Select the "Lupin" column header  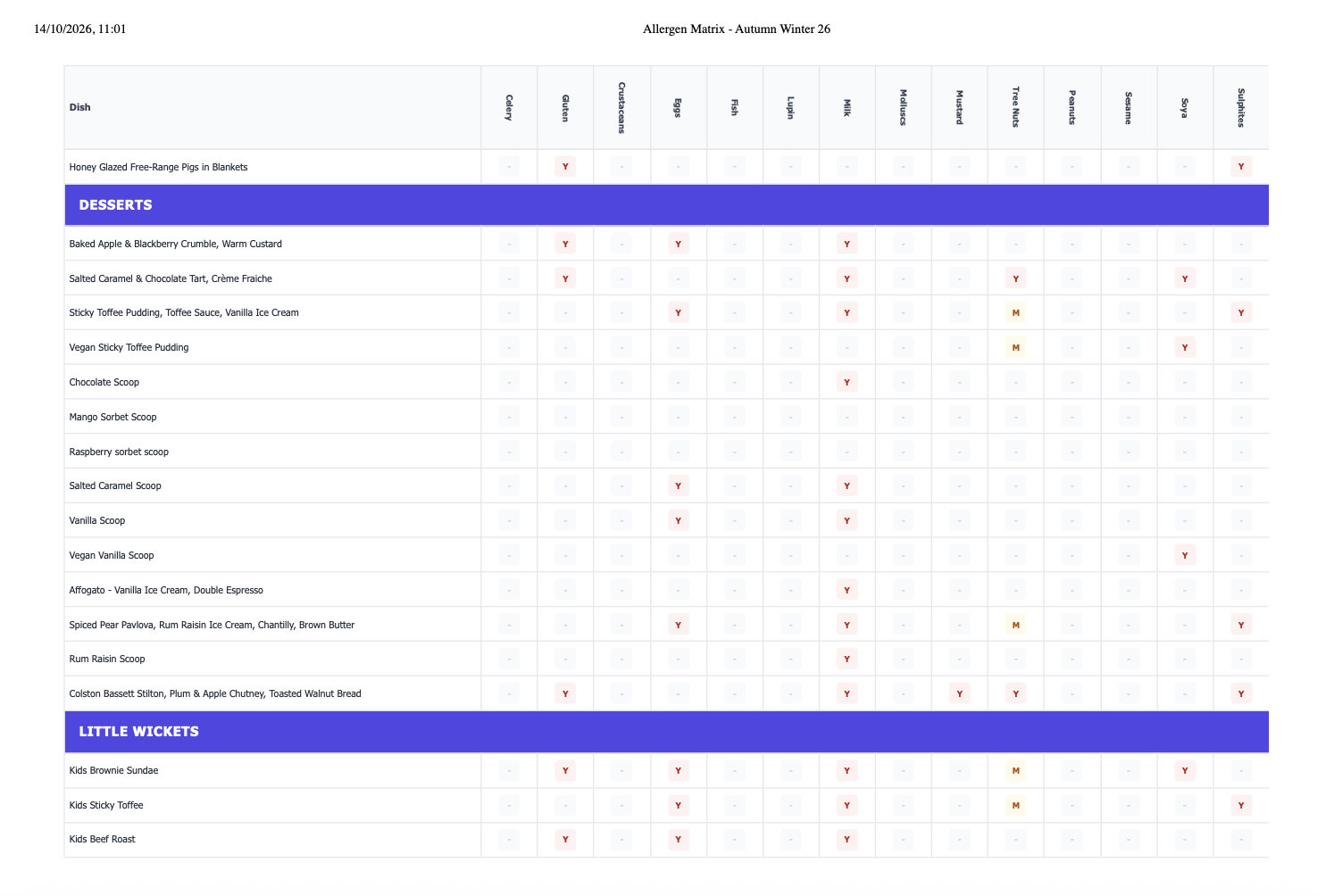tap(790, 107)
